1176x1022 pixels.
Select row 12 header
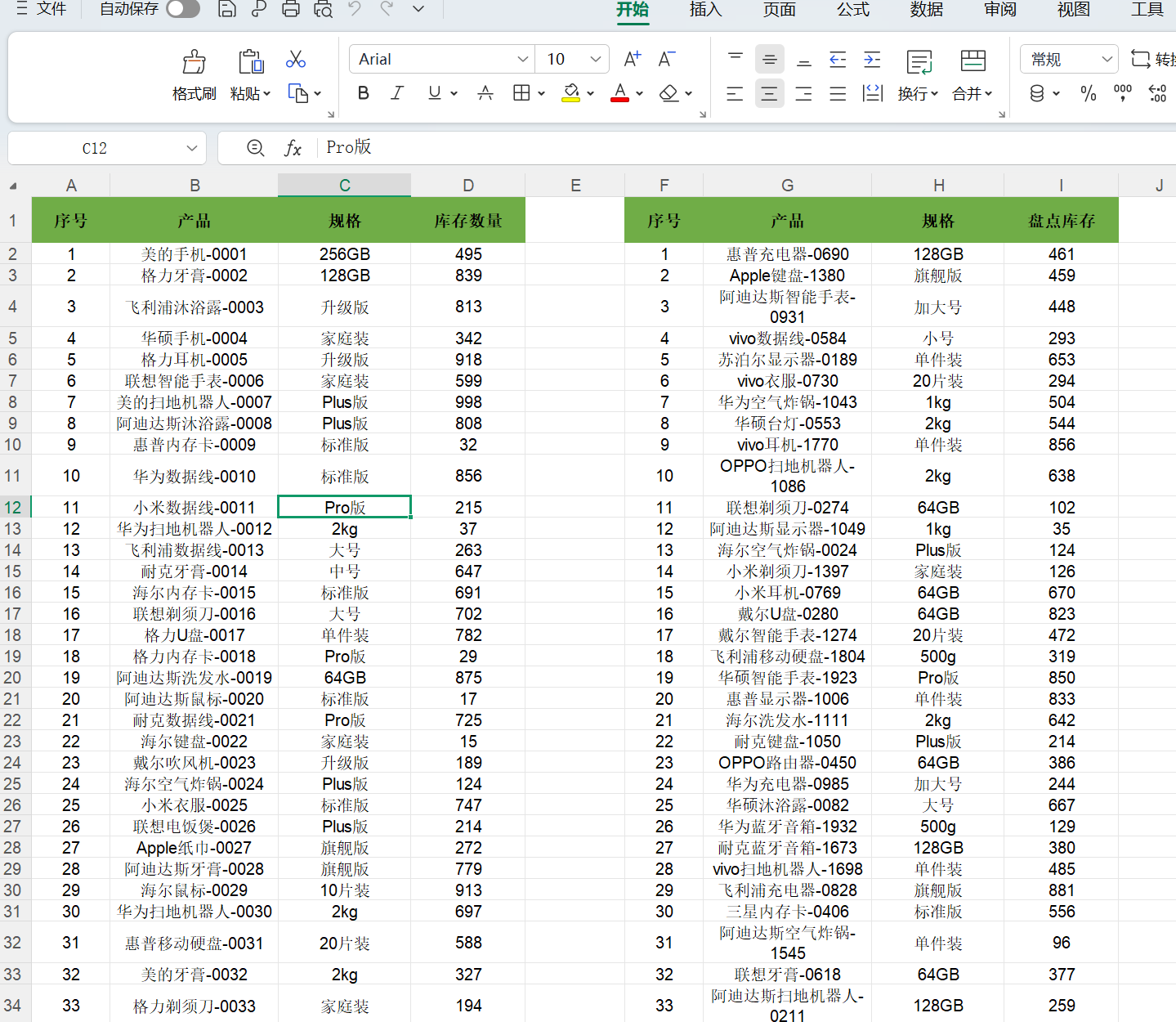click(14, 507)
